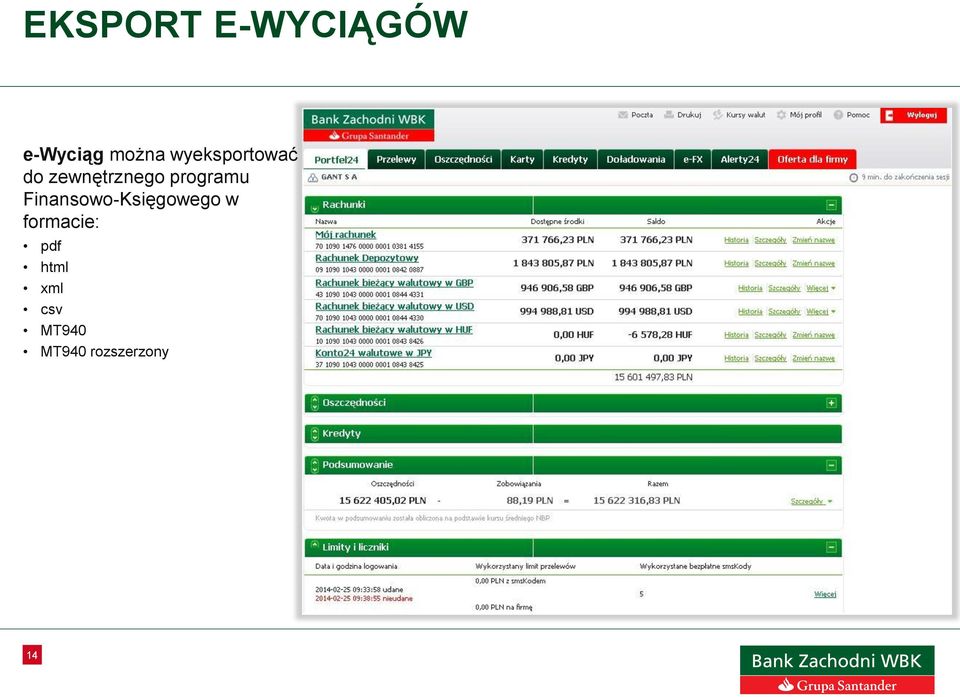Screen dimensions: 960x697
Task: Open Historia for Rachunek Depozytowy
Action: 736,263
